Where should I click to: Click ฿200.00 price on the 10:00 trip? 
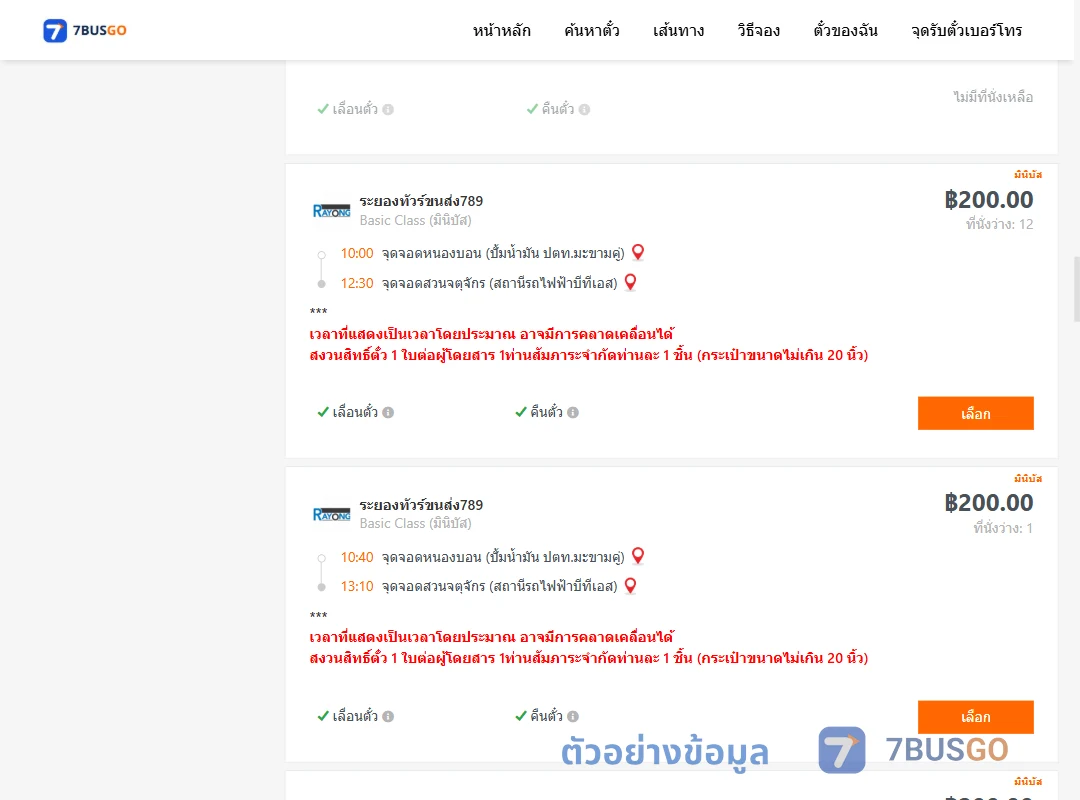click(988, 200)
